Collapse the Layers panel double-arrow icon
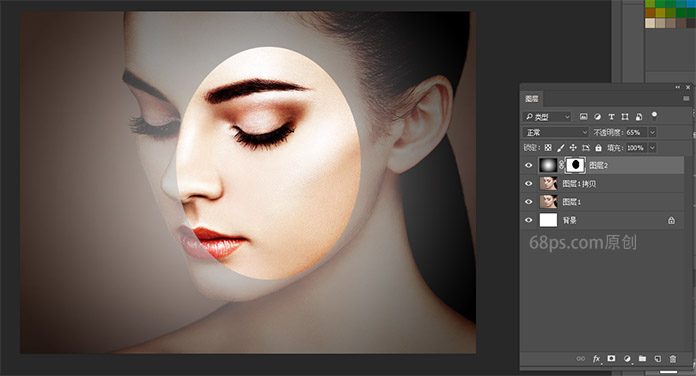Viewport: 696px width, 376px height. (678, 87)
